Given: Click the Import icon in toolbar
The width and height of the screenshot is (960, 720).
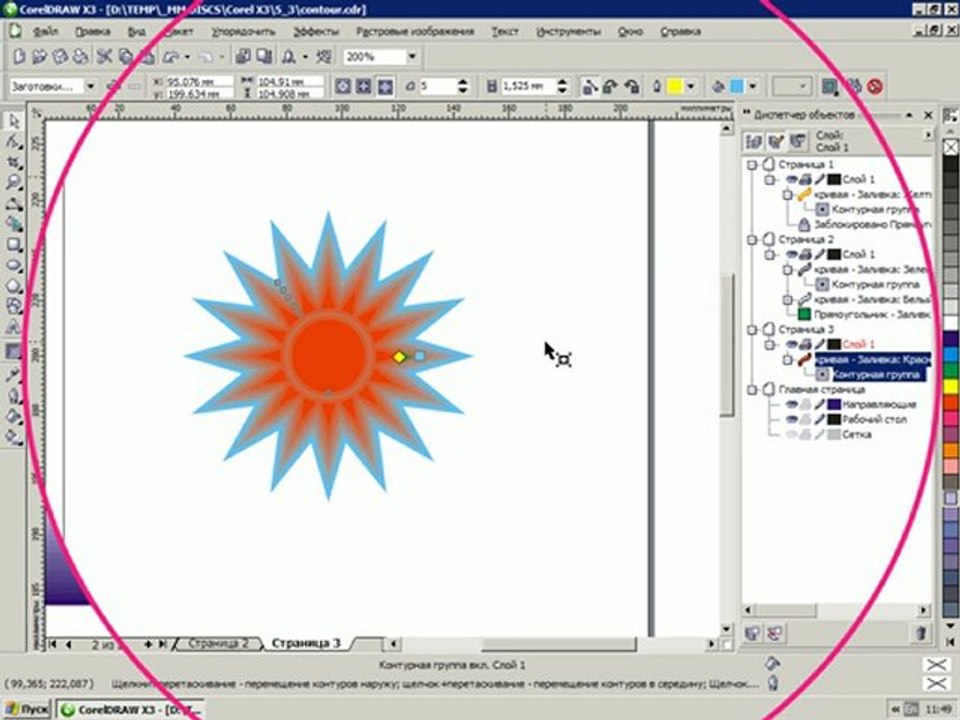Looking at the screenshot, I should (x=243, y=56).
